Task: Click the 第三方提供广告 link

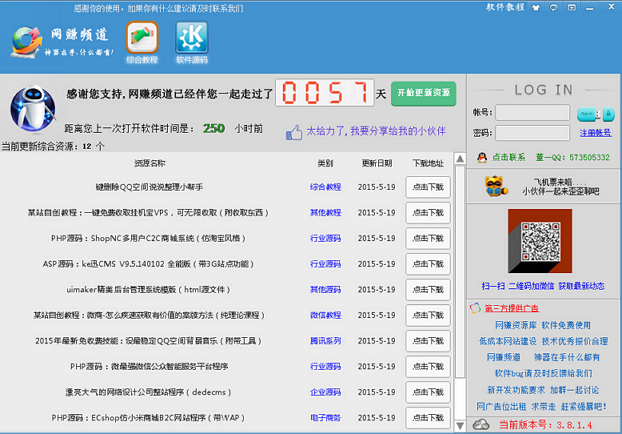Action: 511,308
